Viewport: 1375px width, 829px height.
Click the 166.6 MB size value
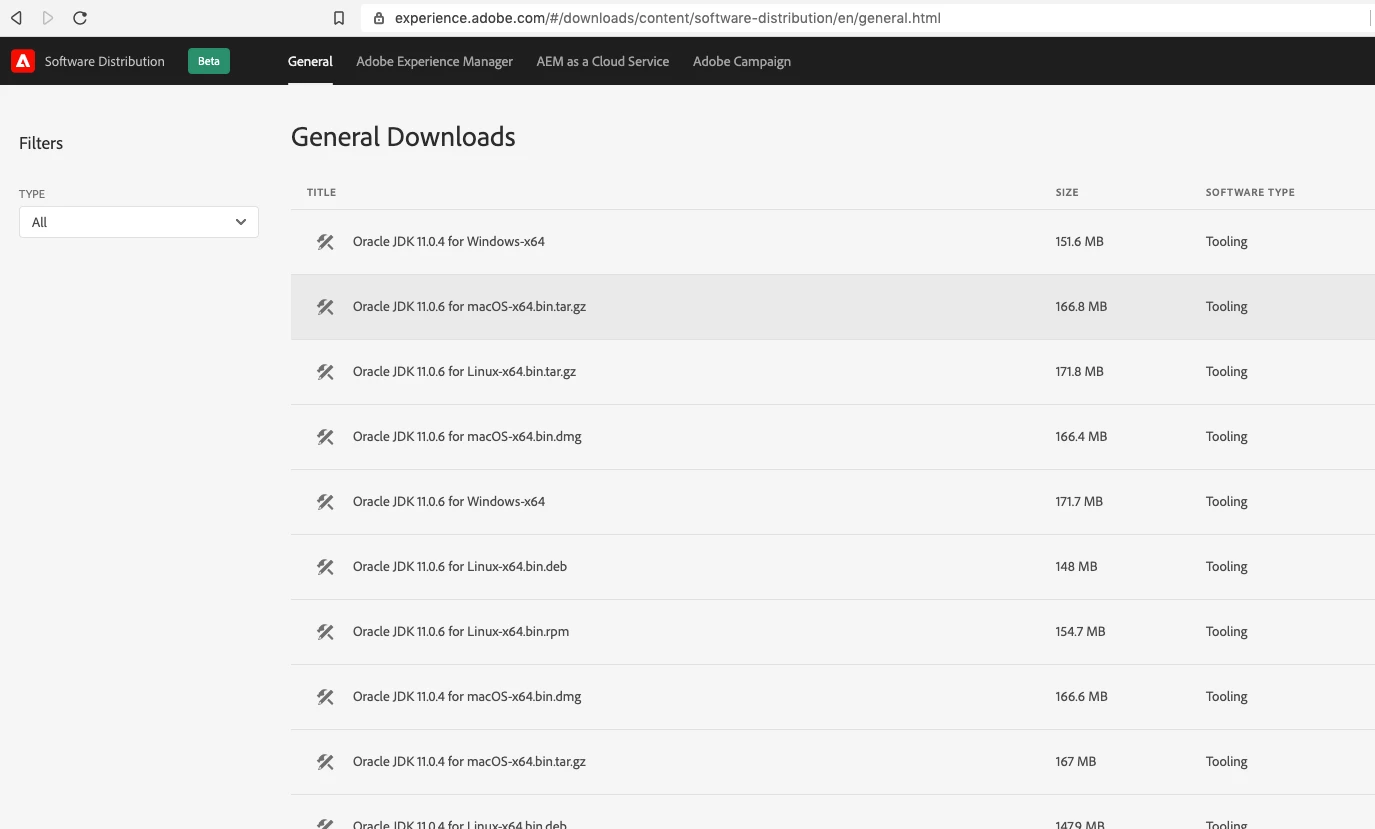1081,696
